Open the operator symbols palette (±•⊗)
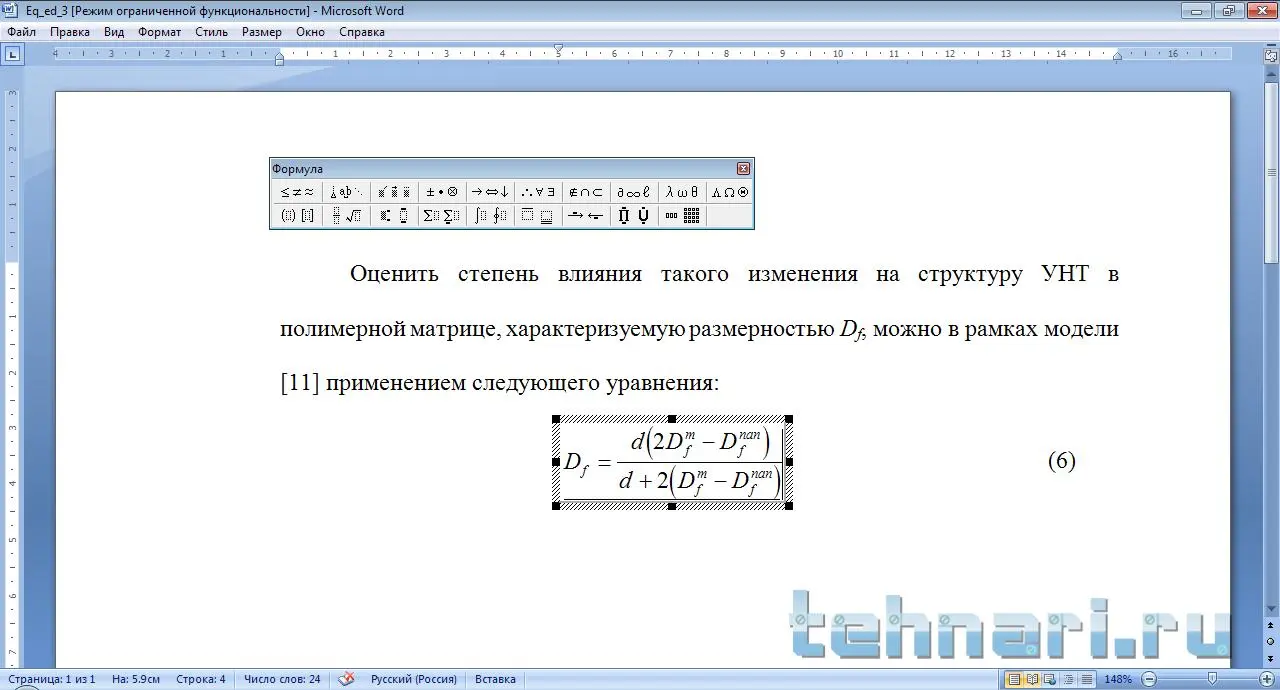The image size is (1280, 690). click(x=442, y=192)
